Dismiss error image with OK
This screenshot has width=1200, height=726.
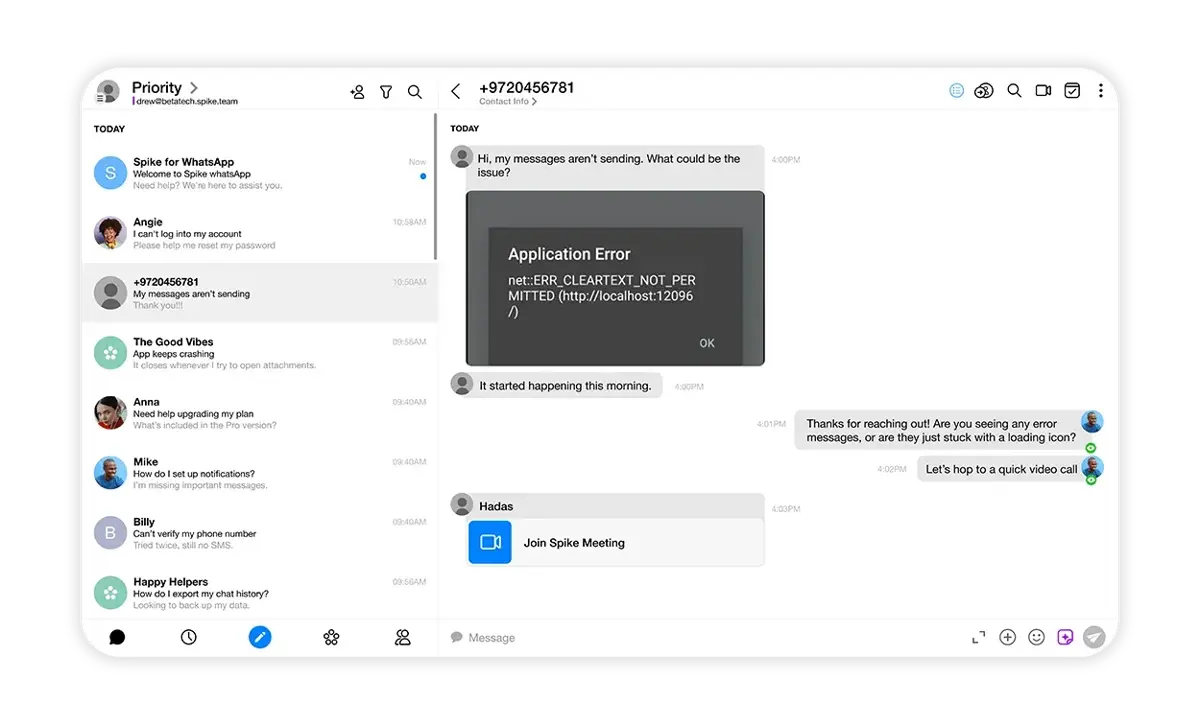click(707, 343)
